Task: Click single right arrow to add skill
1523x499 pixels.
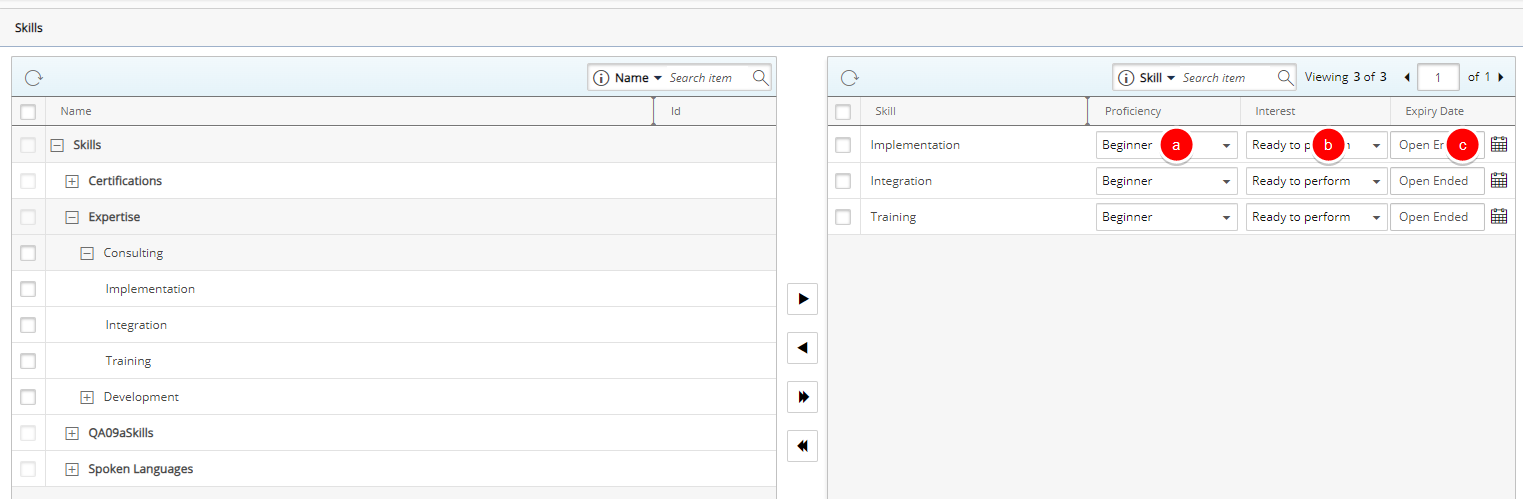Action: [802, 299]
